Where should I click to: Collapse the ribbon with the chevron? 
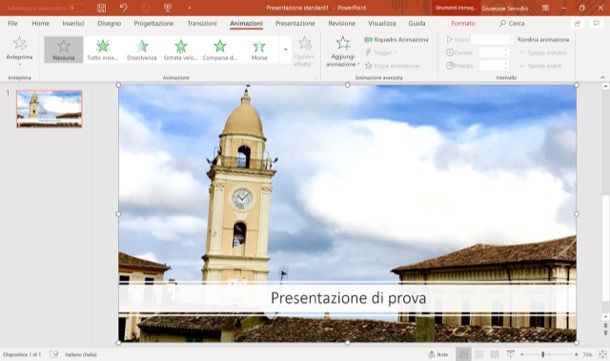[602, 77]
